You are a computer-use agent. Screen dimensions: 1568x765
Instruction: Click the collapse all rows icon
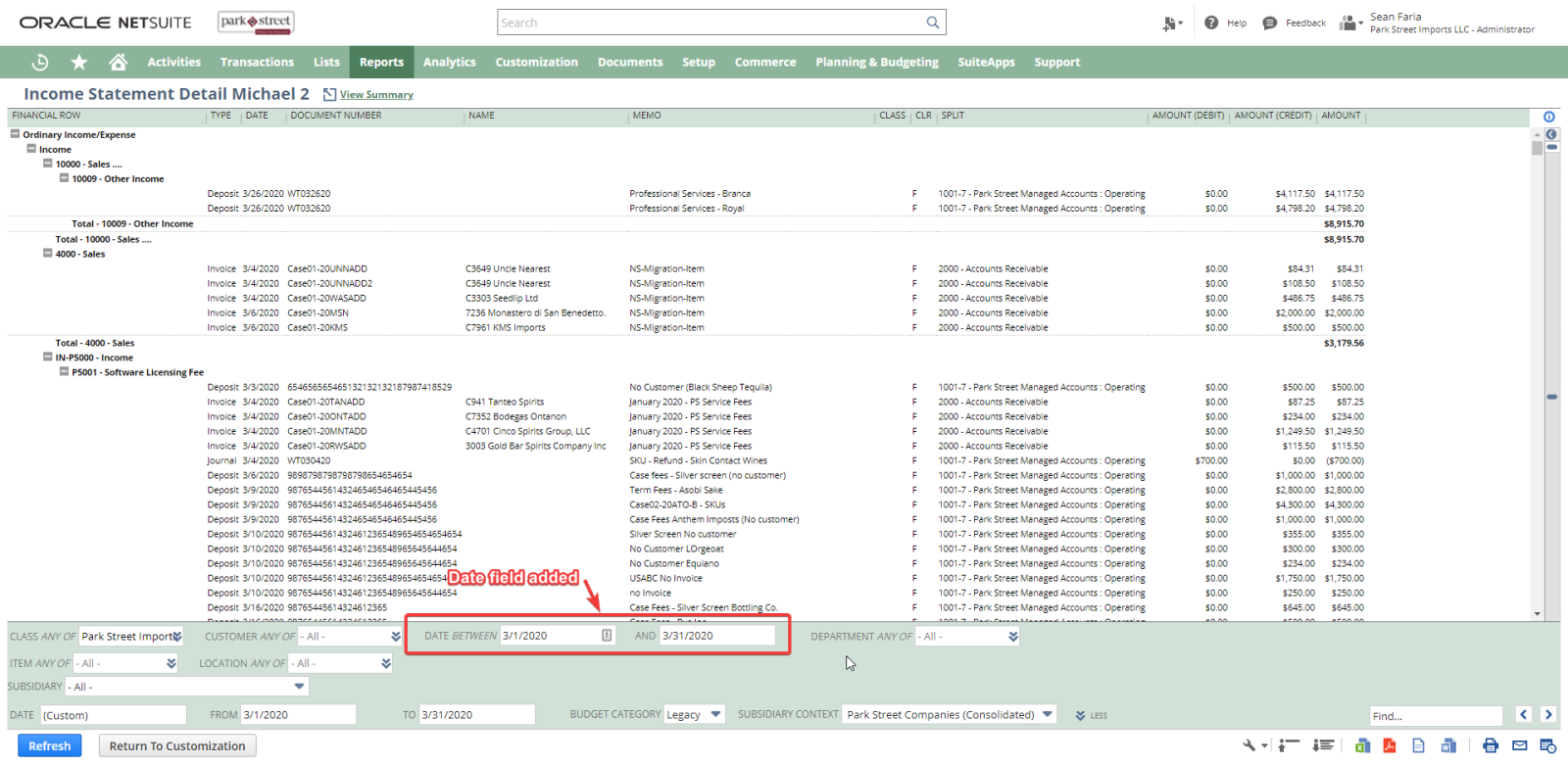coord(1289,745)
